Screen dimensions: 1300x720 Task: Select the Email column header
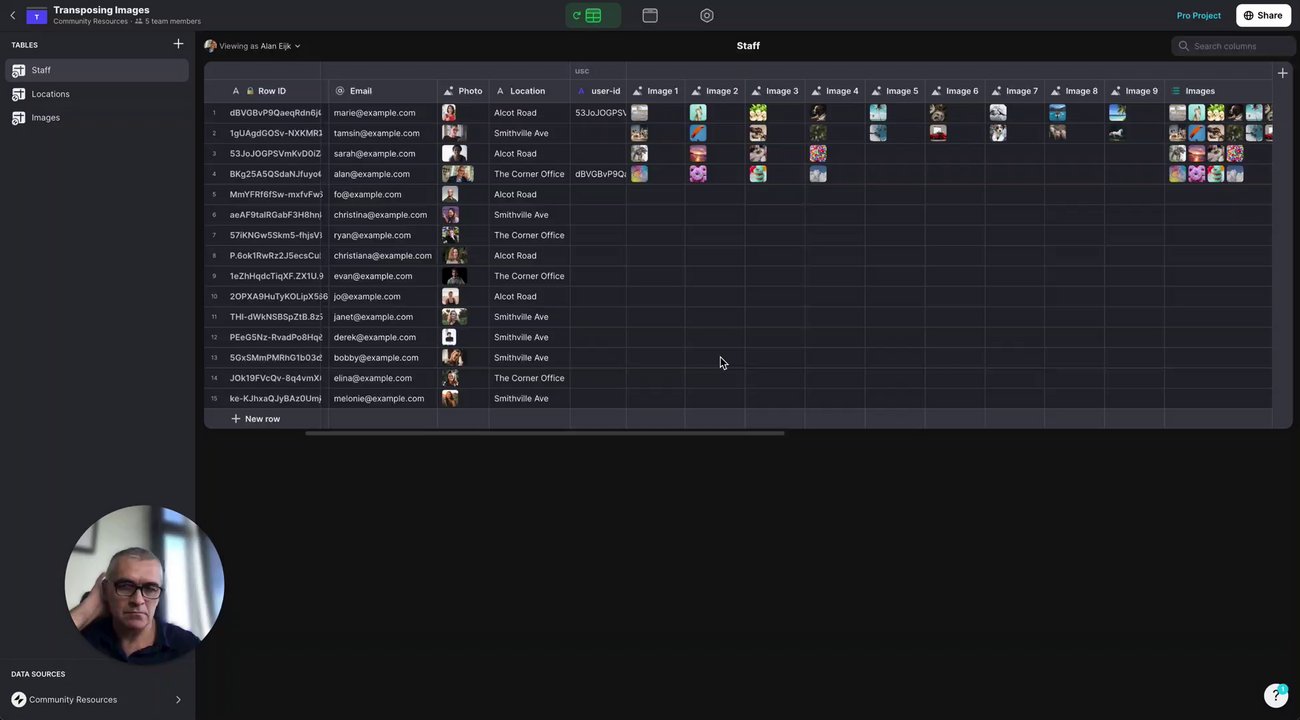[x=383, y=91]
